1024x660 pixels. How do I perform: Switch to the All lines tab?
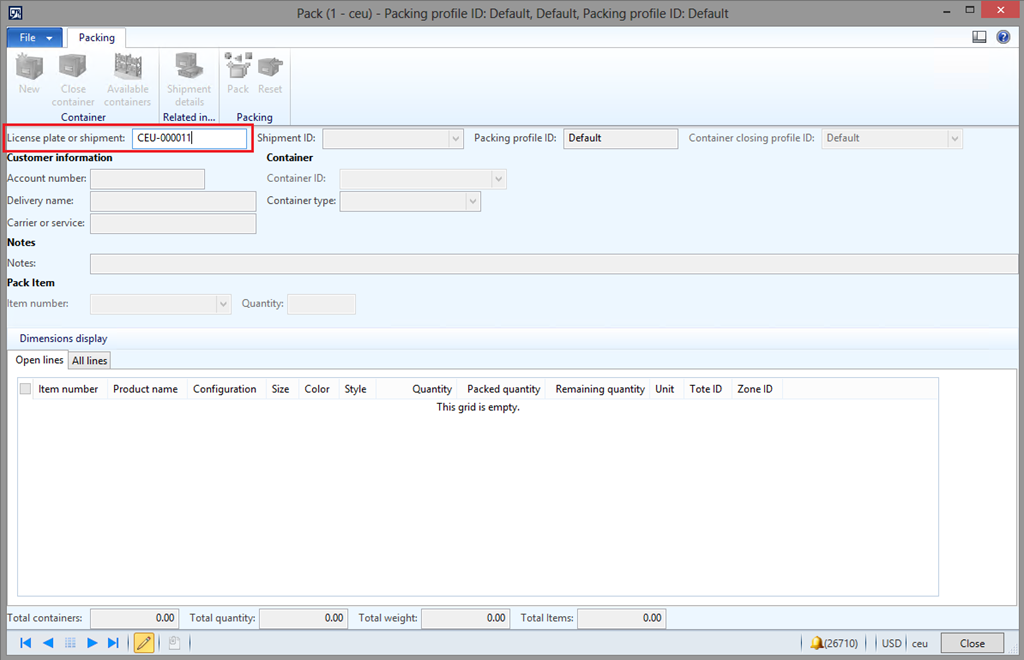(x=89, y=360)
